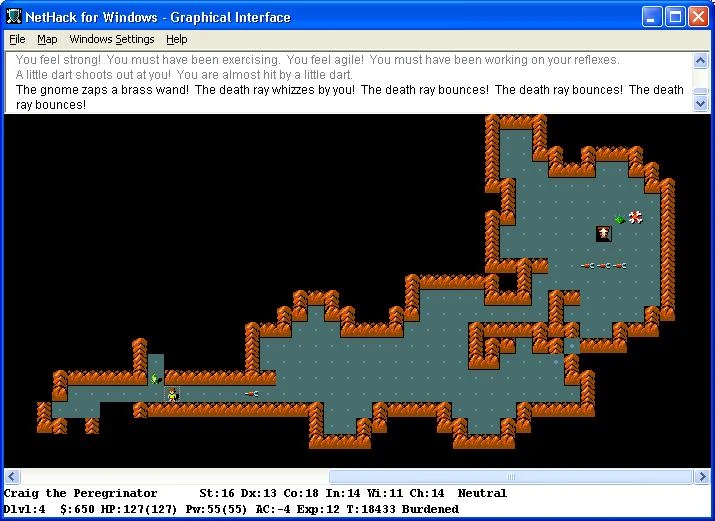Viewport: 715px width, 521px height.
Task: Click the map horizontal scroll left arrow
Action: 12,477
